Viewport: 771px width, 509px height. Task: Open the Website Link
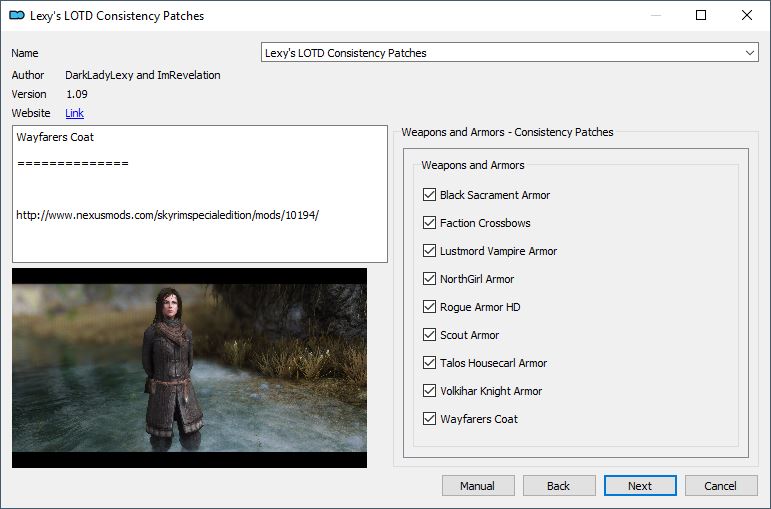74,113
